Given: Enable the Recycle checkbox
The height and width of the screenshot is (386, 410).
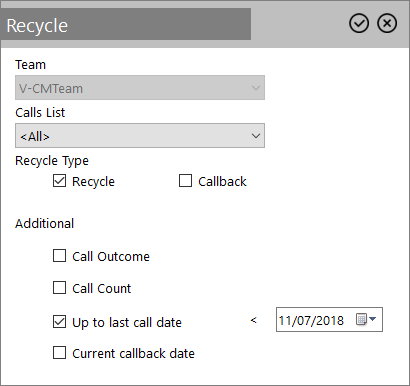Looking at the screenshot, I should (59, 181).
